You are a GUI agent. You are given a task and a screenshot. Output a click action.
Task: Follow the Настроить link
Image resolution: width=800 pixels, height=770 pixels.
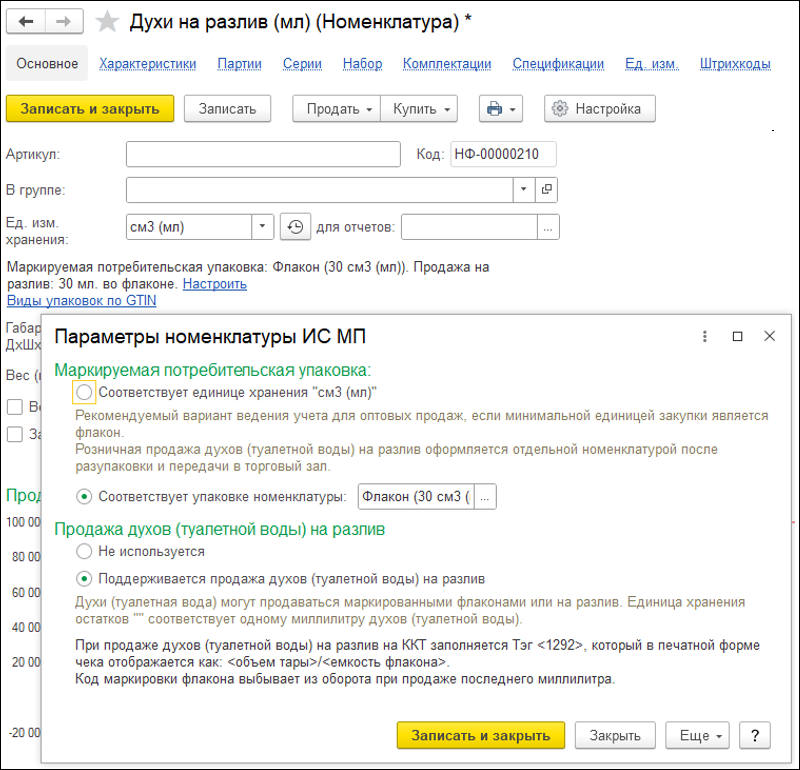tap(215, 284)
